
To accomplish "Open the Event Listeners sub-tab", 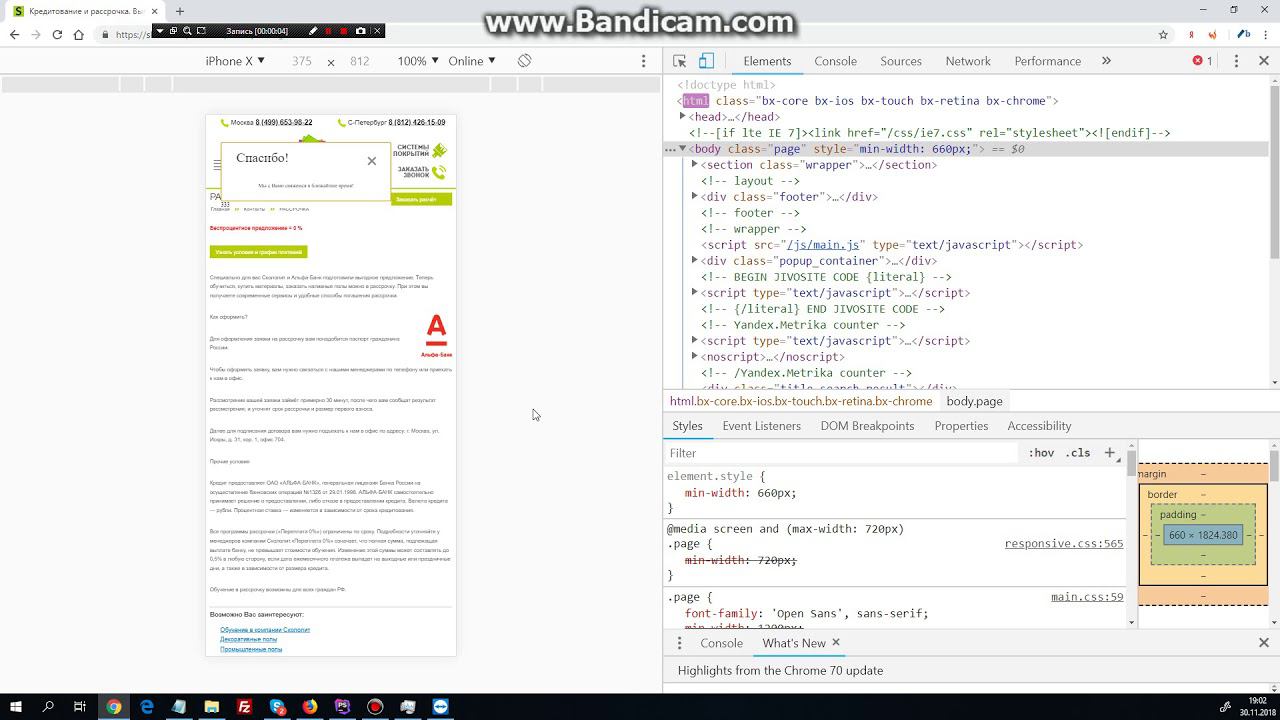I will [762, 426].
